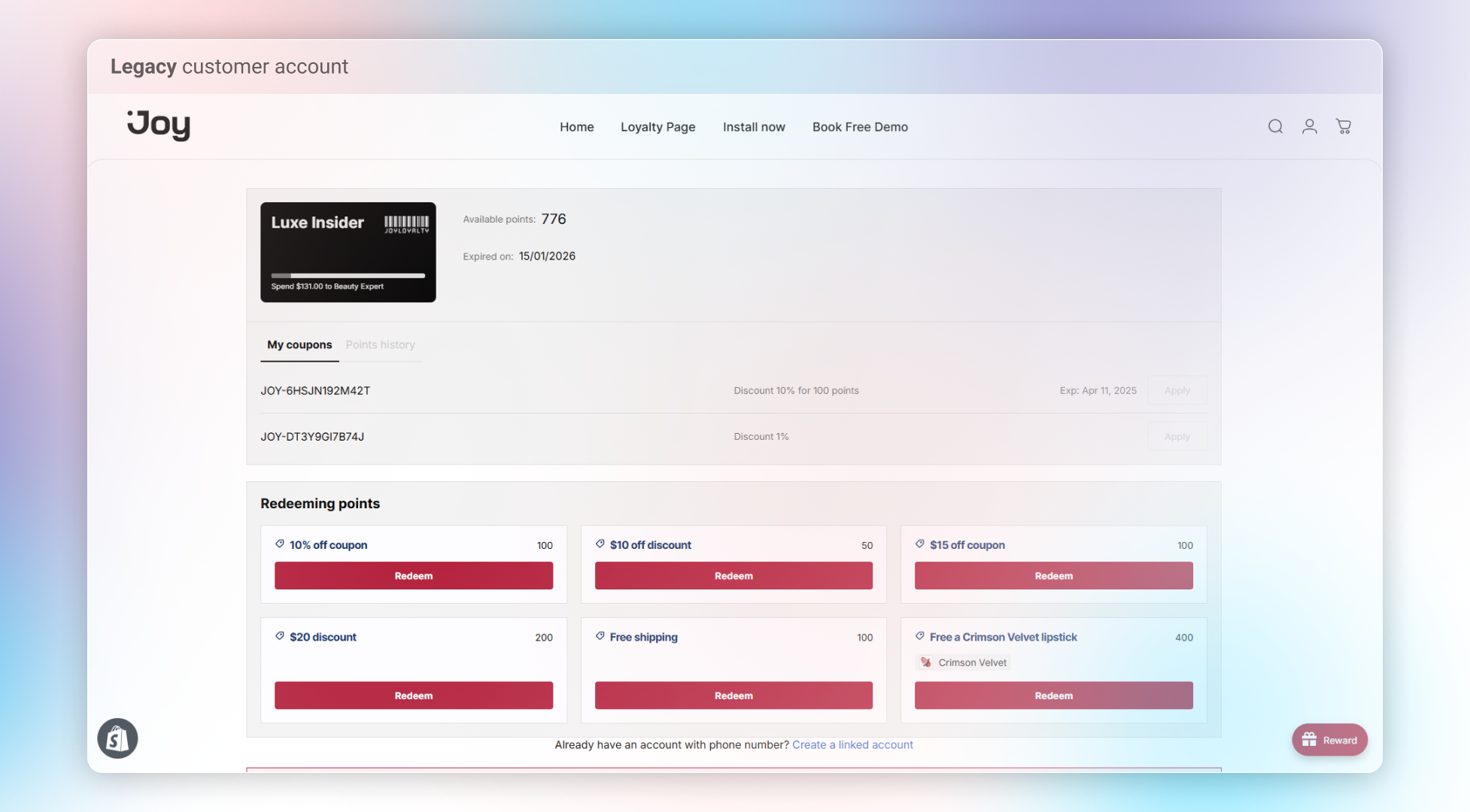The width and height of the screenshot is (1470, 812).
Task: Click the user account icon
Action: point(1309,126)
